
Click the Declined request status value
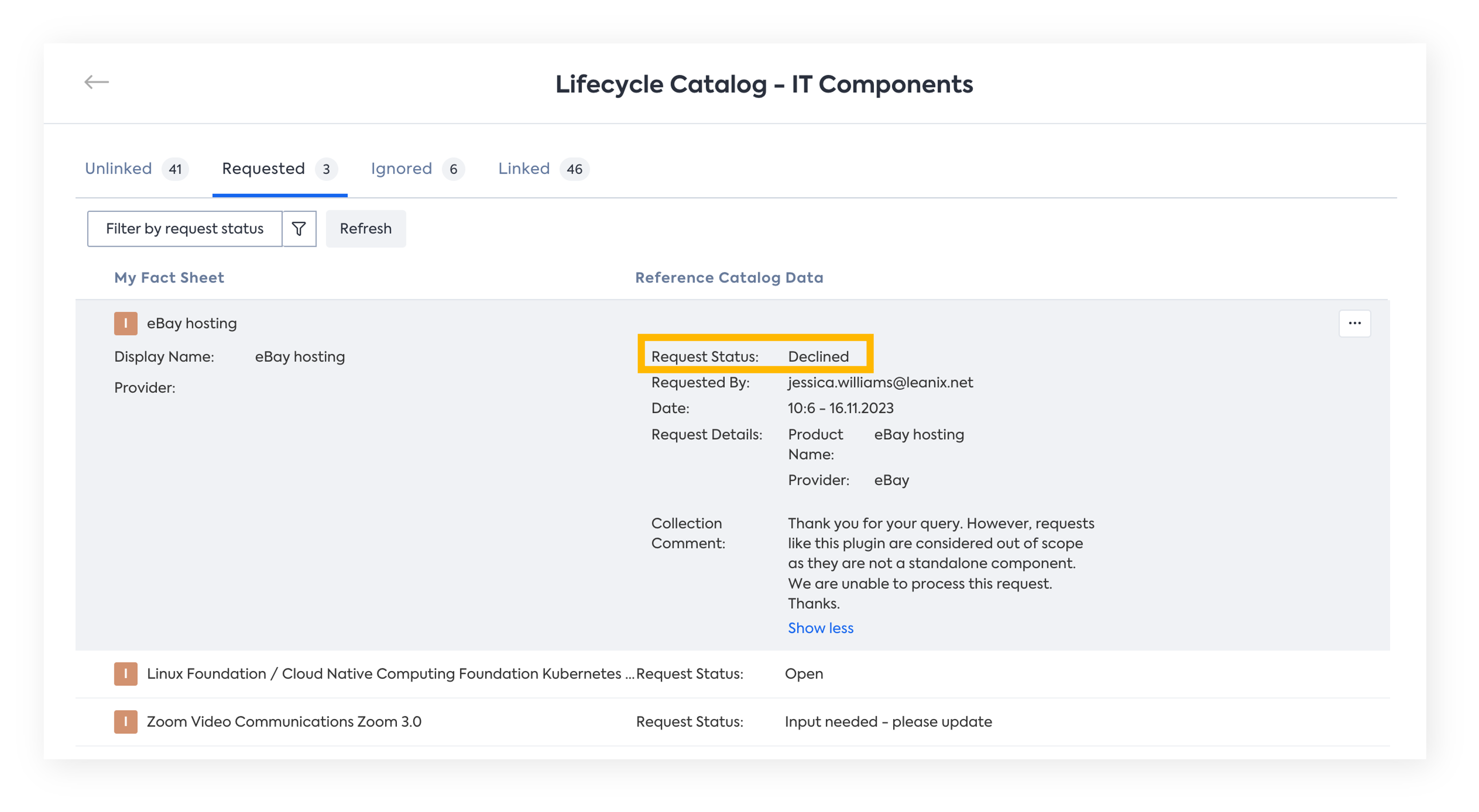(x=818, y=356)
